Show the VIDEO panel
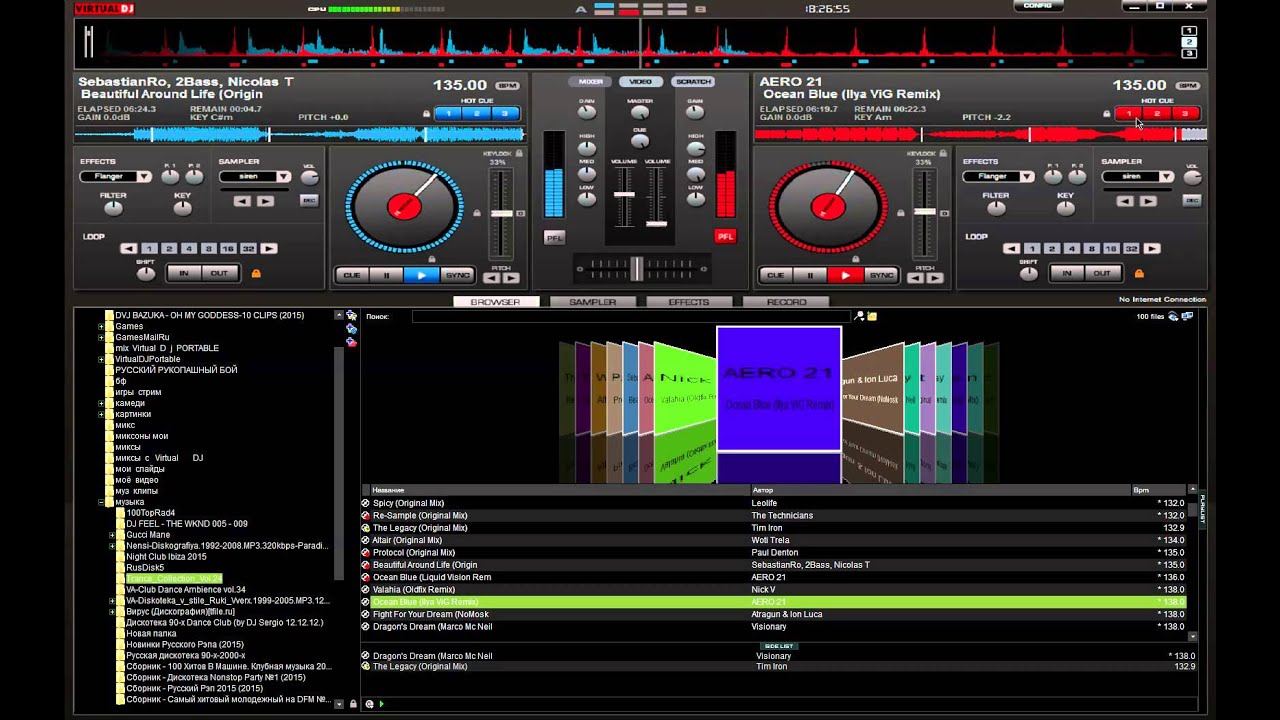This screenshot has height=720, width=1280. (x=641, y=82)
